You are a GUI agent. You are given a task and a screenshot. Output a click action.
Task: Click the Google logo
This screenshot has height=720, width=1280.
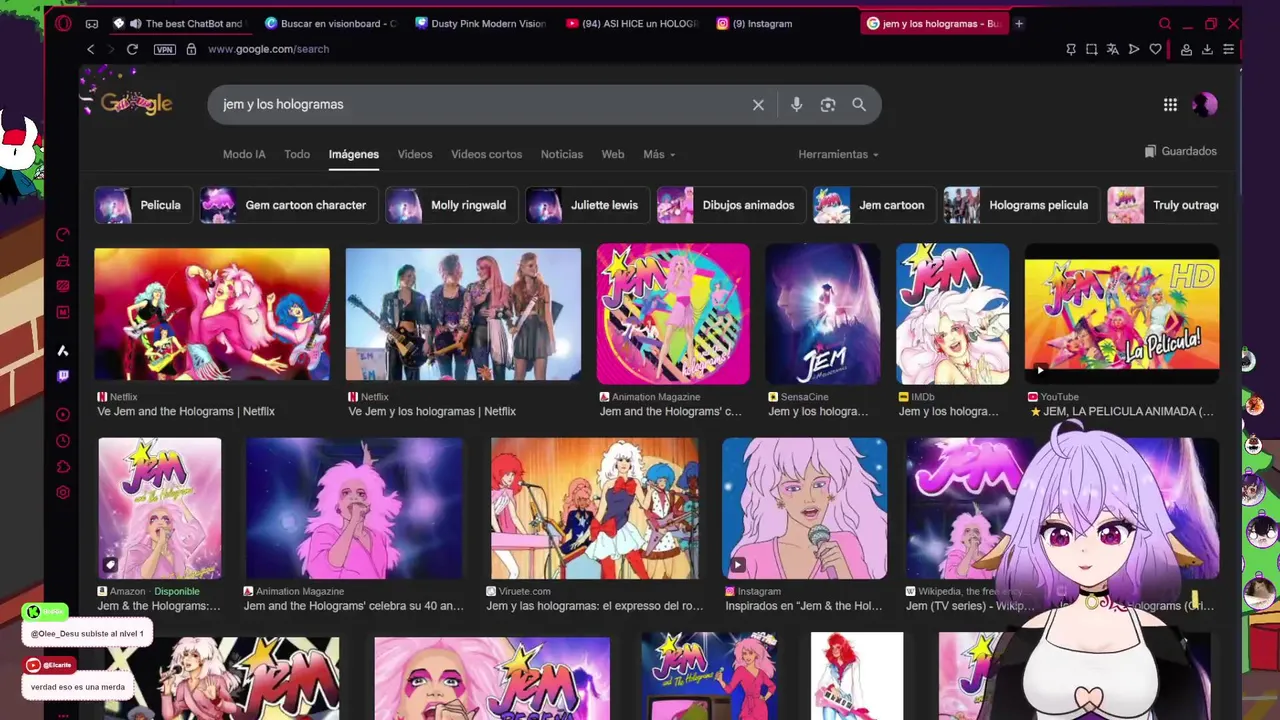[137, 104]
